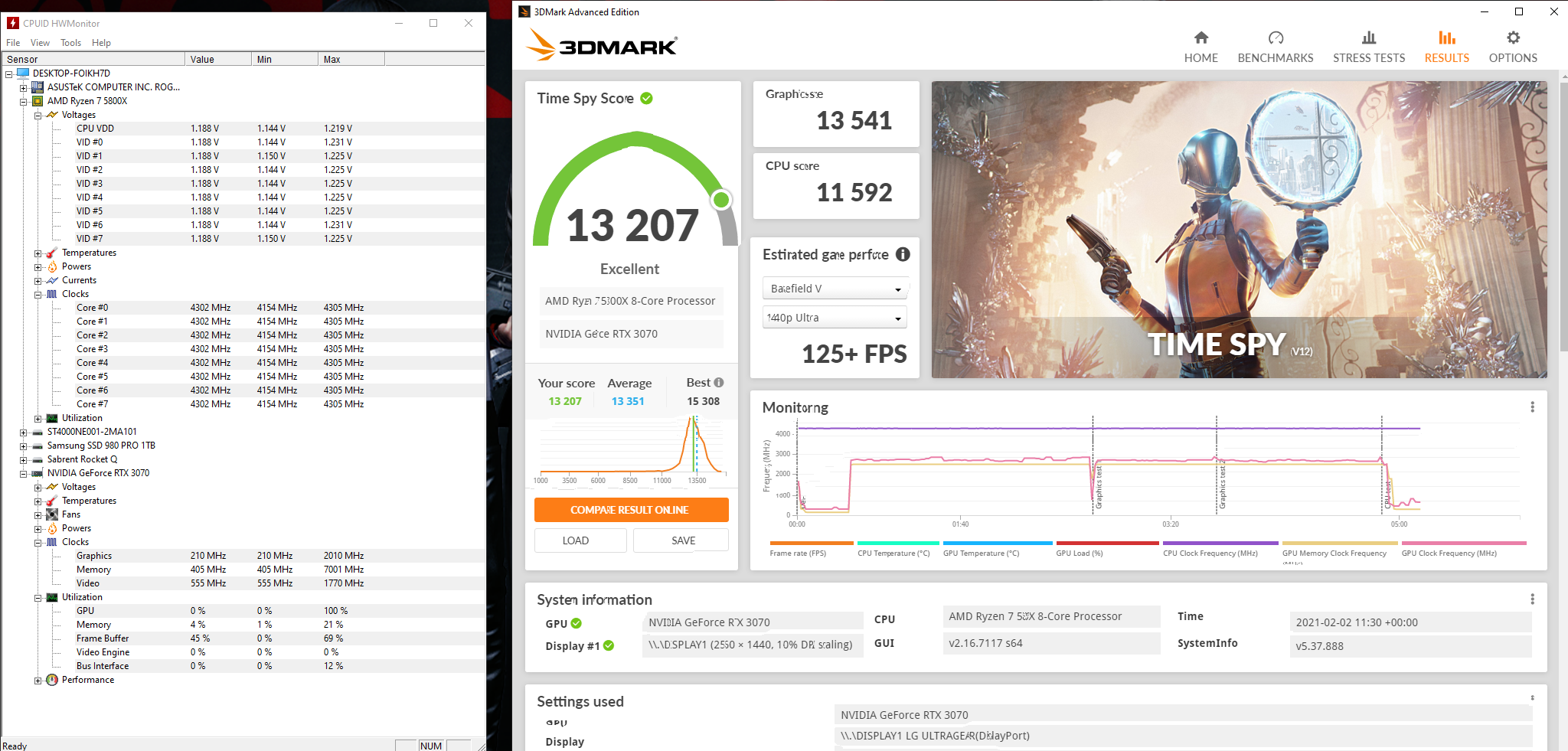The image size is (1568, 751).
Task: Click the CPU Powers flame icon
Action: [52, 266]
